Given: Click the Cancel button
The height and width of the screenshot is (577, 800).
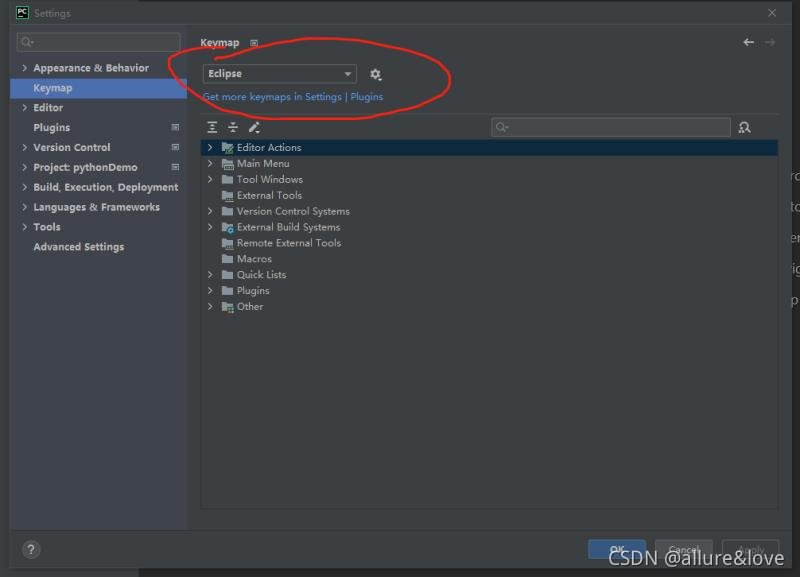Looking at the screenshot, I should [x=684, y=549].
